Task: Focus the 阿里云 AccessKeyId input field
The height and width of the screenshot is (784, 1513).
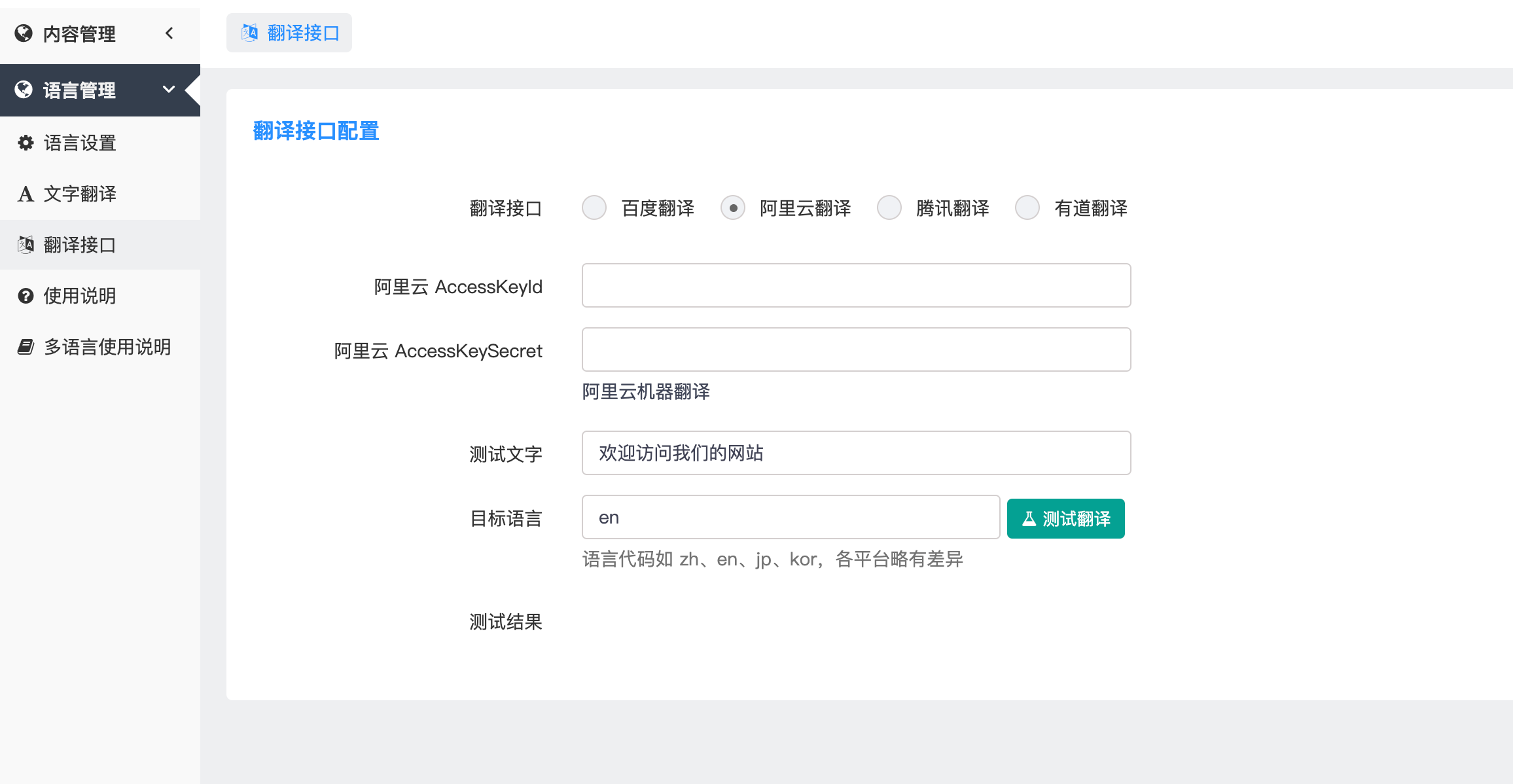Action: 857,285
